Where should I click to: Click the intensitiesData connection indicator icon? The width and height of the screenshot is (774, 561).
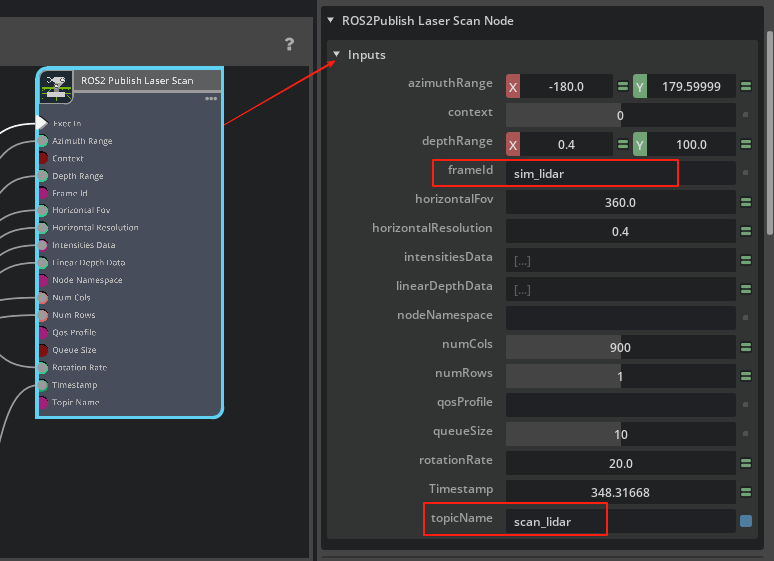(746, 260)
